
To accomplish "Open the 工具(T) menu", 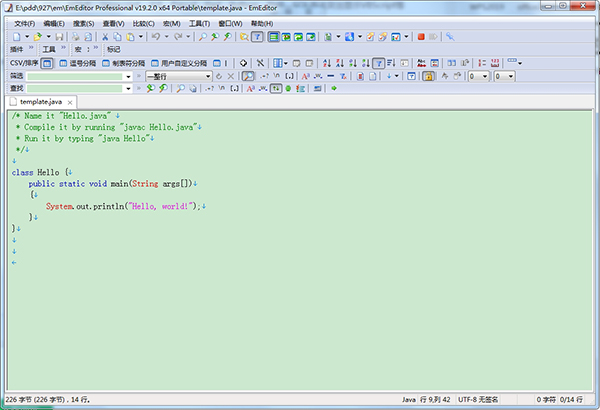I will [x=199, y=22].
